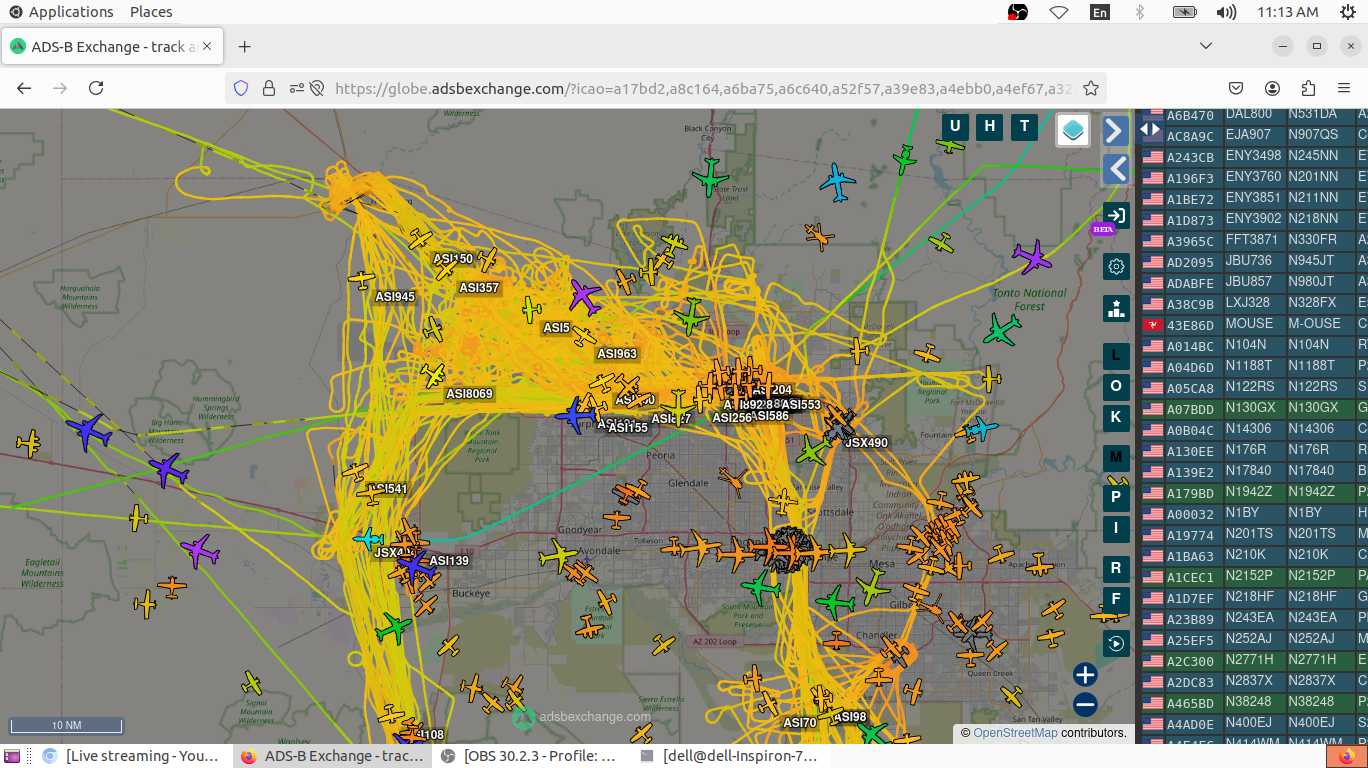Select table row with hex A243CB
Viewport: 1368px width, 768px height.
1253,156
